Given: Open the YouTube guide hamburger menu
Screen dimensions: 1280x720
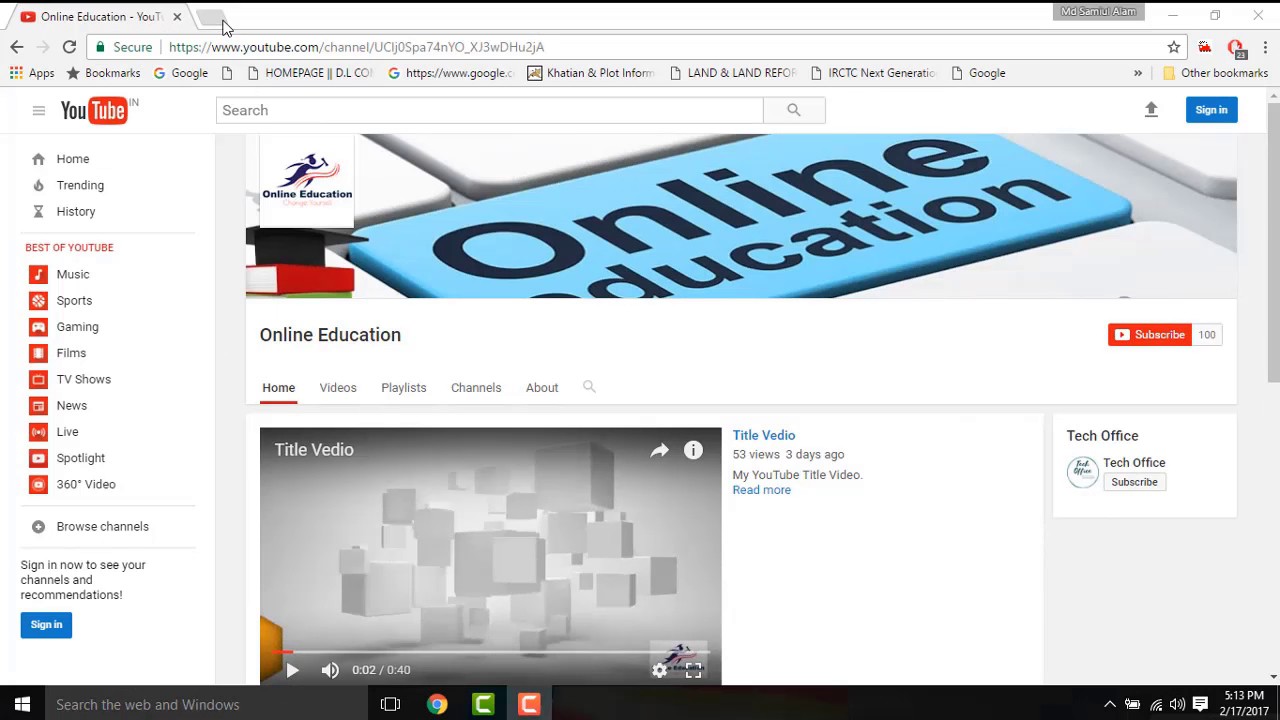Looking at the screenshot, I should (39, 111).
